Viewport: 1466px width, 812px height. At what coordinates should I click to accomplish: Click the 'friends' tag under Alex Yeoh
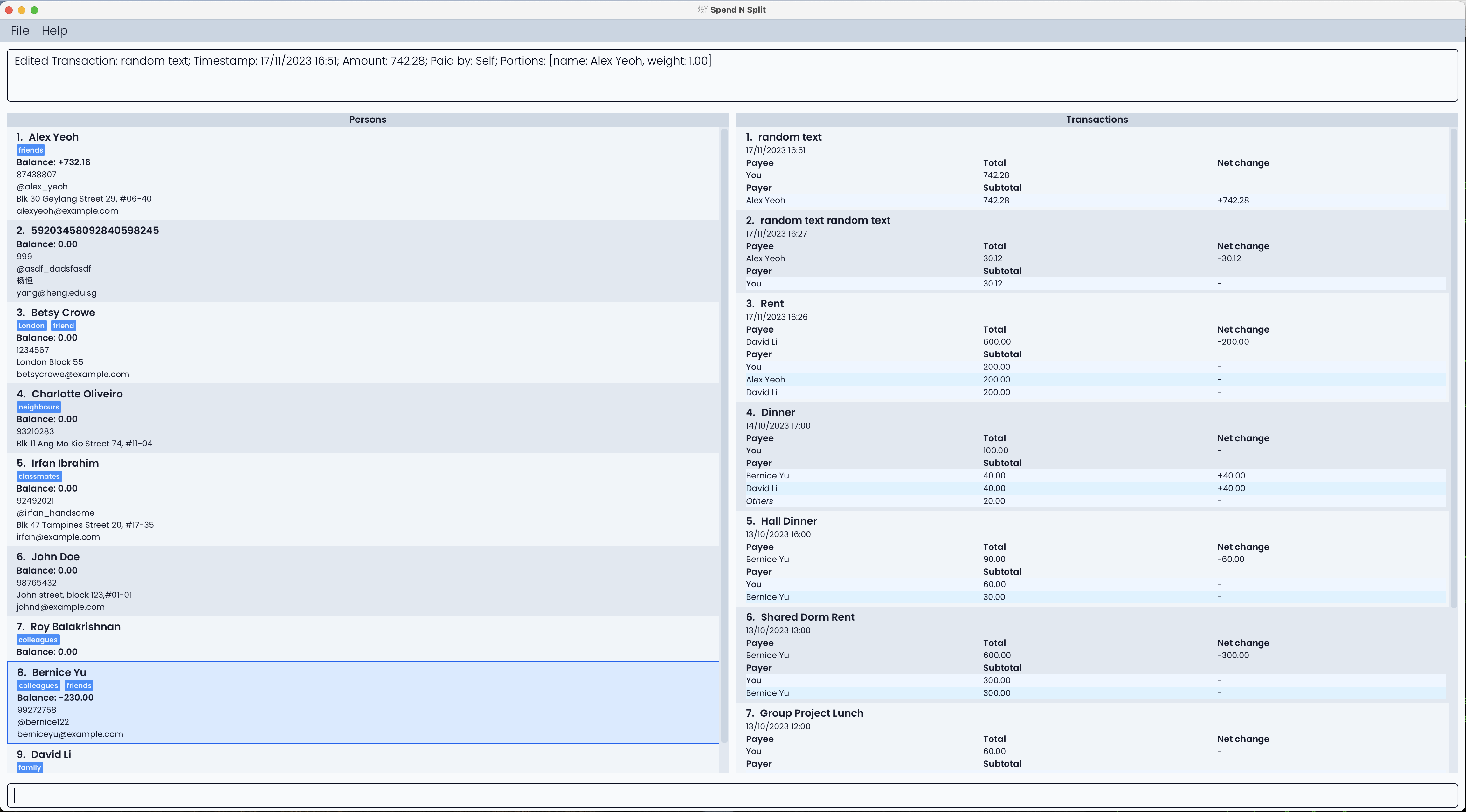[31, 150]
